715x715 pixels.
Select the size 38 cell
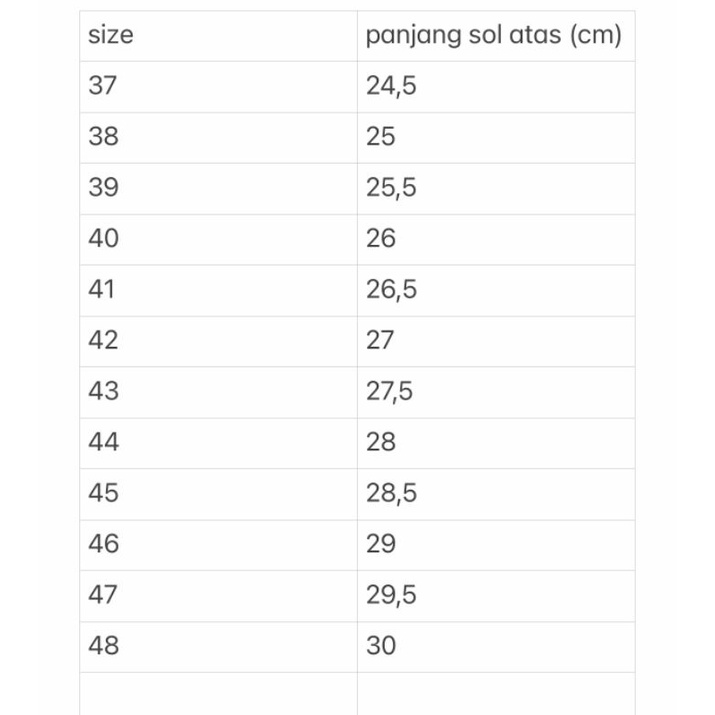(103, 137)
